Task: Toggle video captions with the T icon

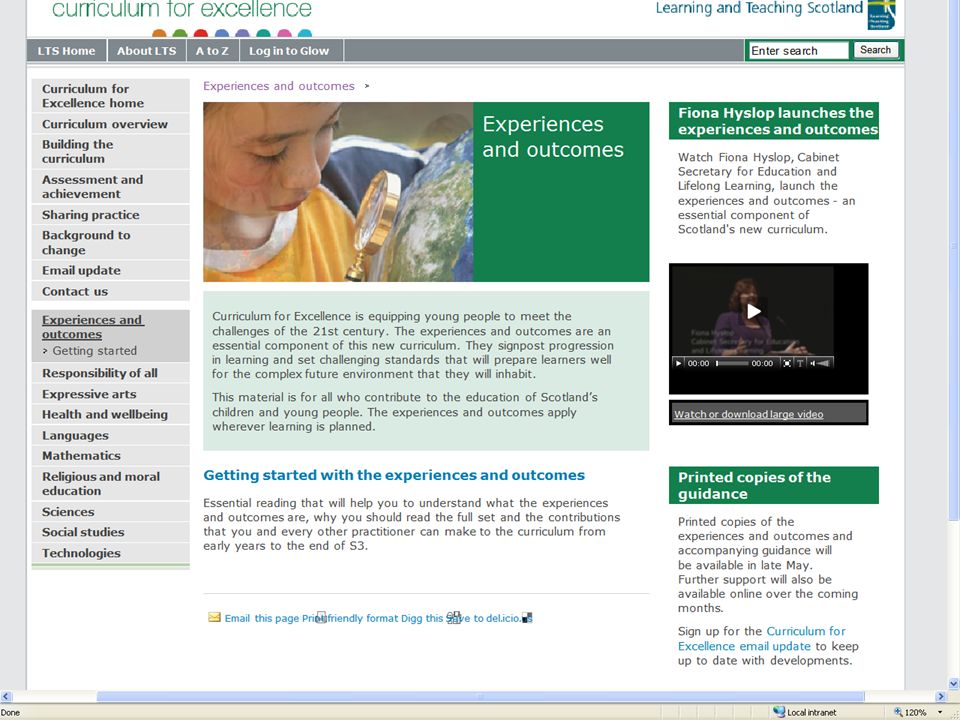Action: point(800,363)
